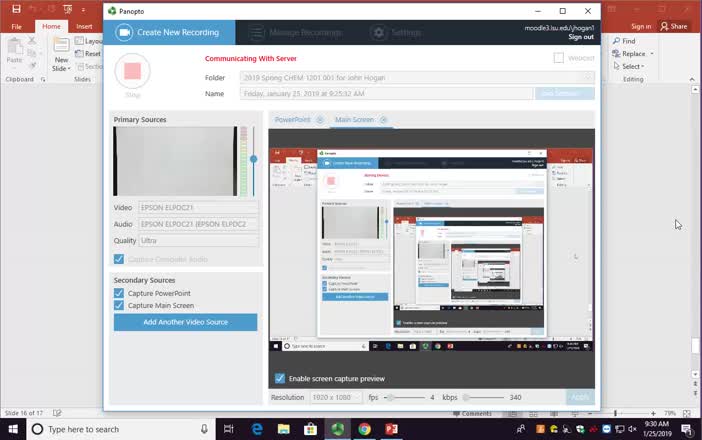
Task: Select the Audio source dropdown
Action: coord(198,224)
